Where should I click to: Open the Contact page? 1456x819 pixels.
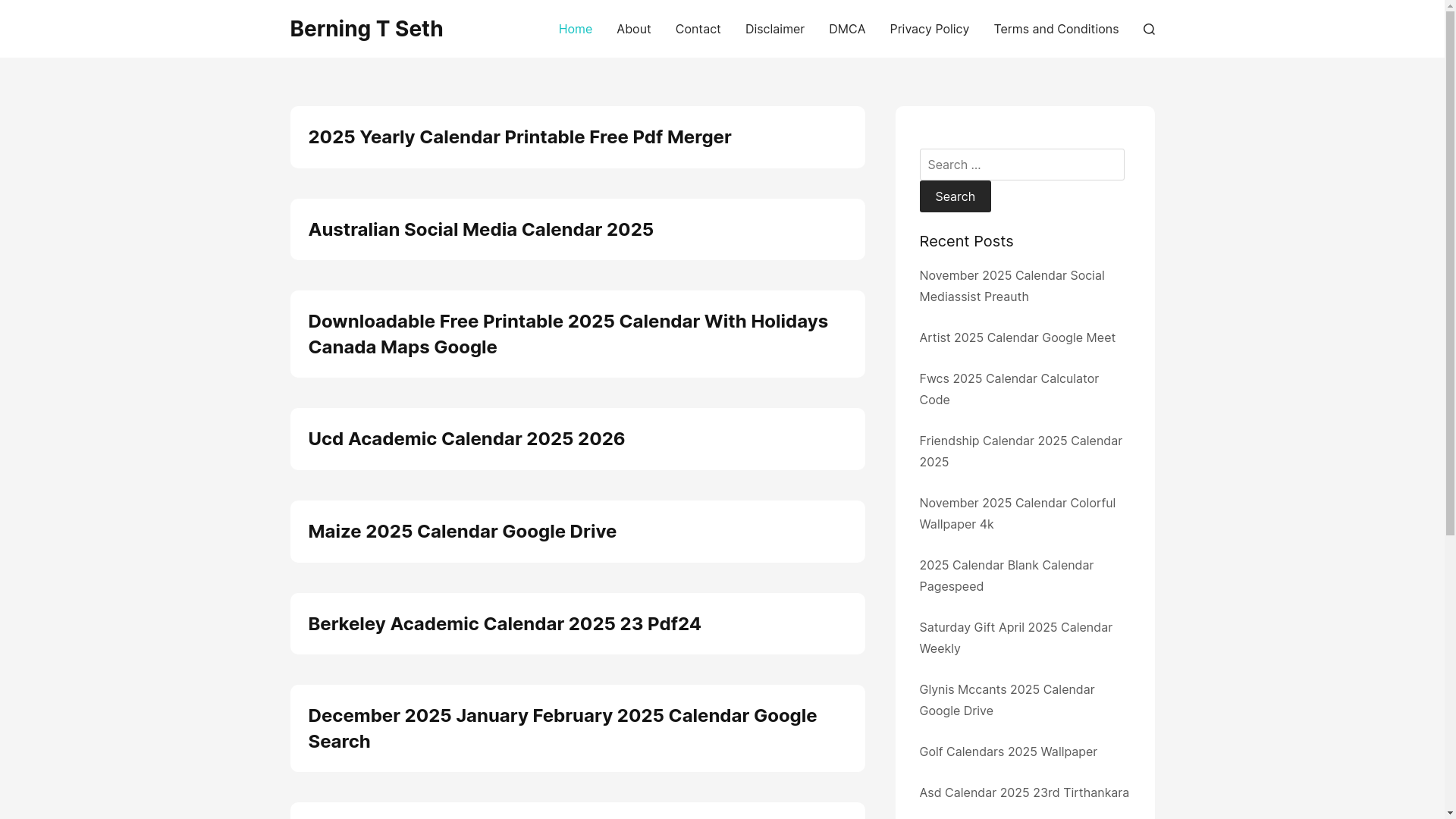point(698,29)
